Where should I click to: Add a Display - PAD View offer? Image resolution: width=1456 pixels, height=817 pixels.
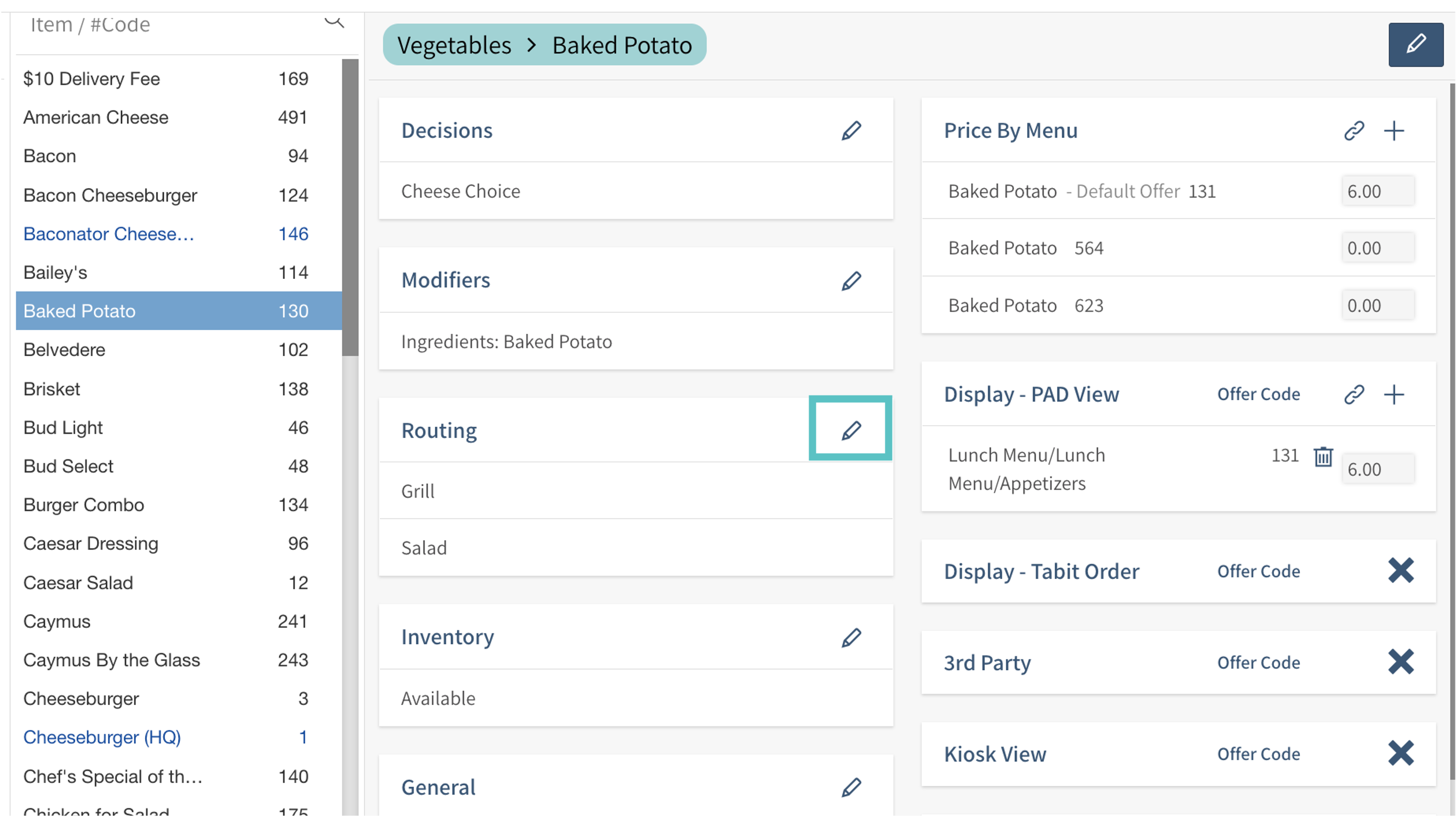[x=1394, y=394]
